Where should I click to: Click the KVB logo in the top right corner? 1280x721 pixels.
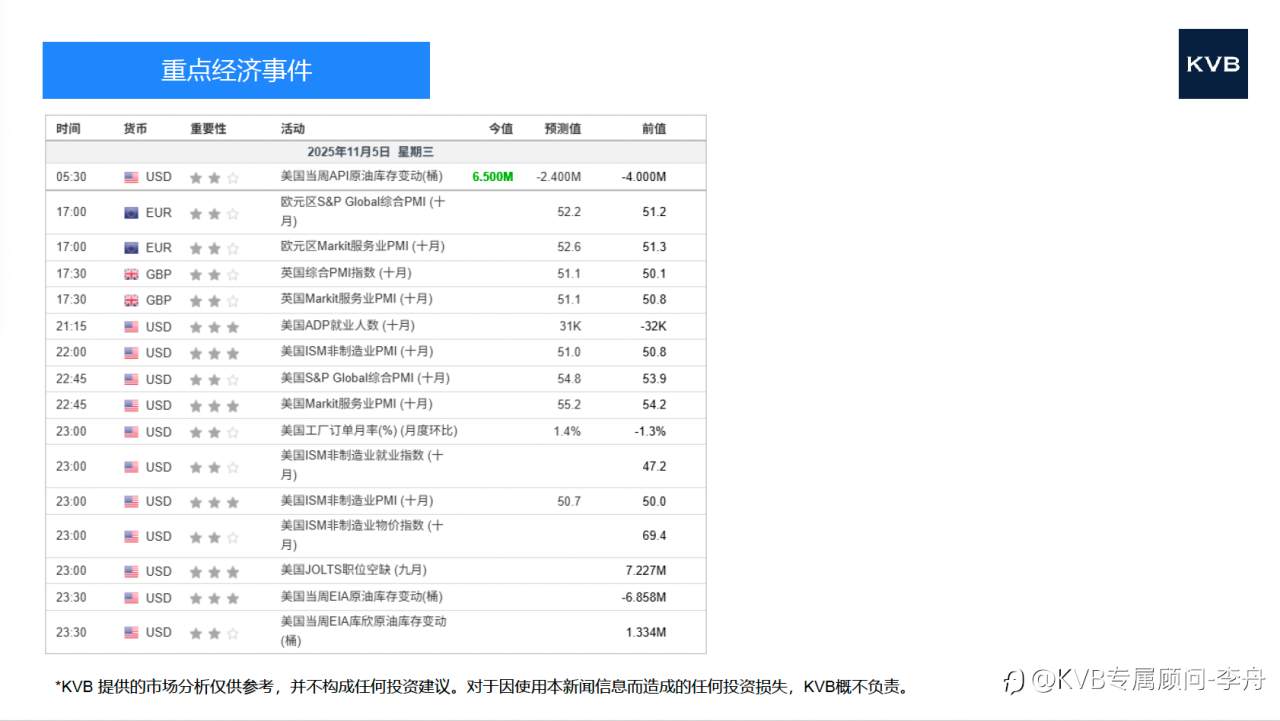coord(1213,64)
